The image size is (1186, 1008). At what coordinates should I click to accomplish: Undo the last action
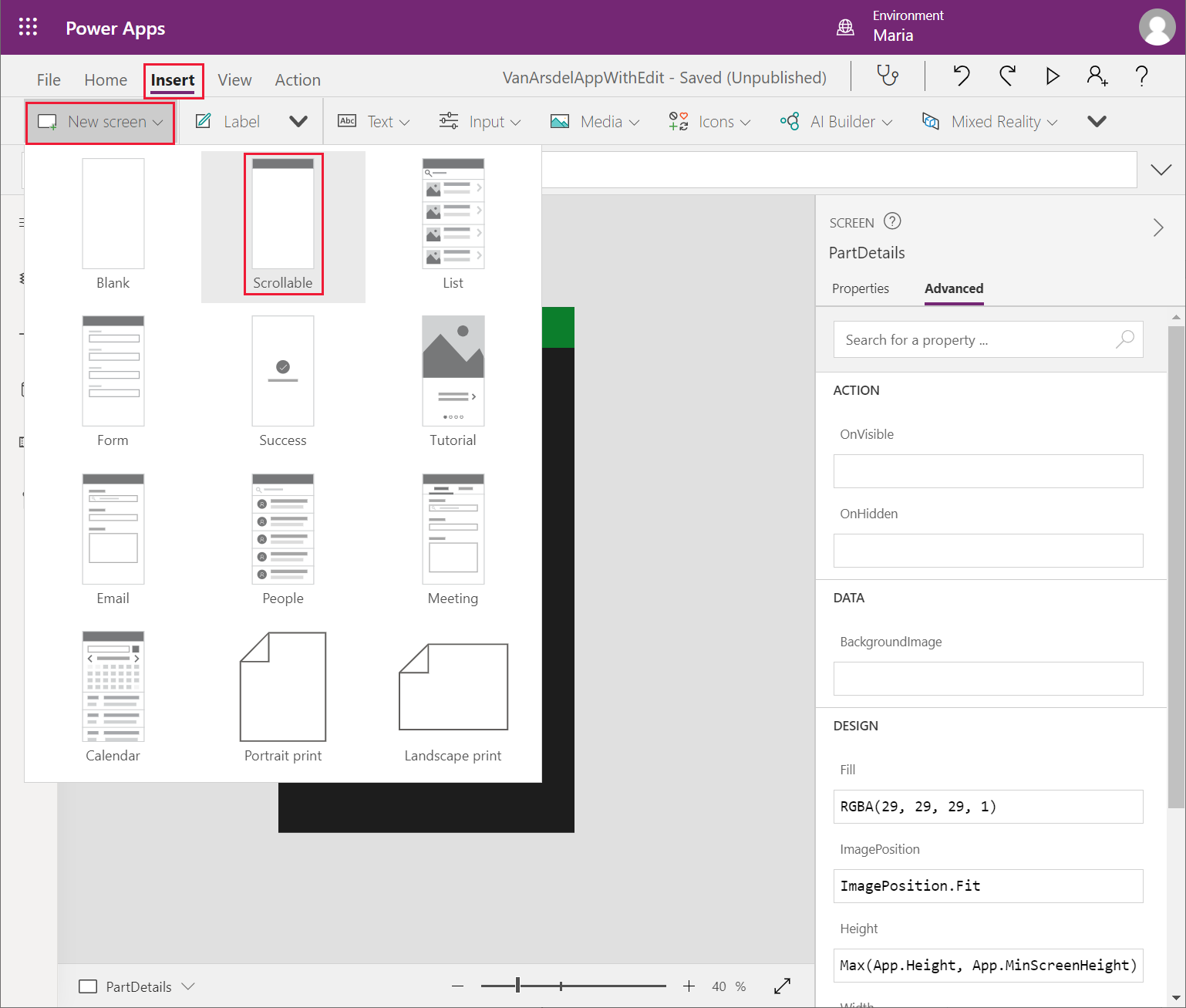(x=961, y=76)
